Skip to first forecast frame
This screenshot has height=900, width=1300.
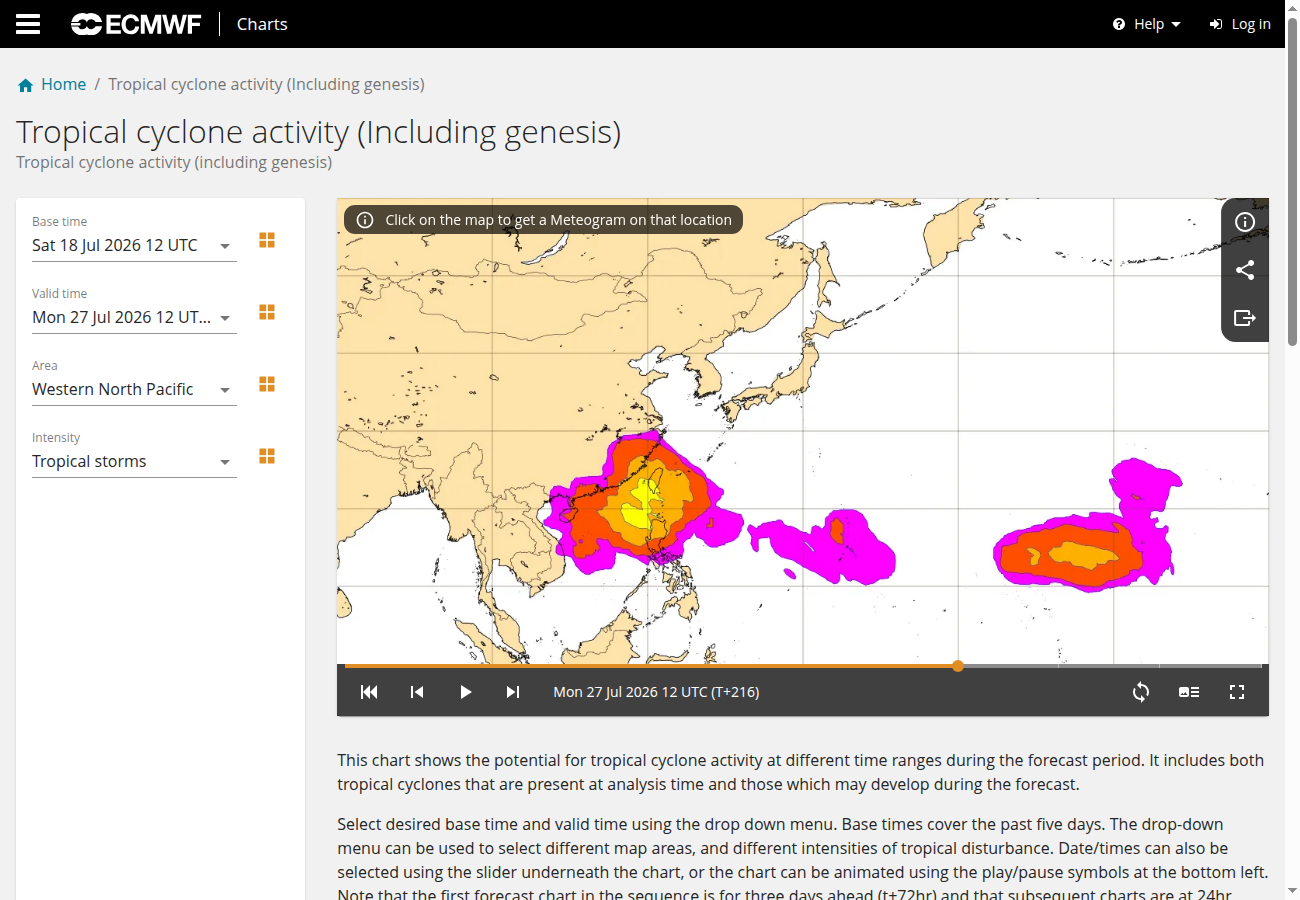[369, 692]
